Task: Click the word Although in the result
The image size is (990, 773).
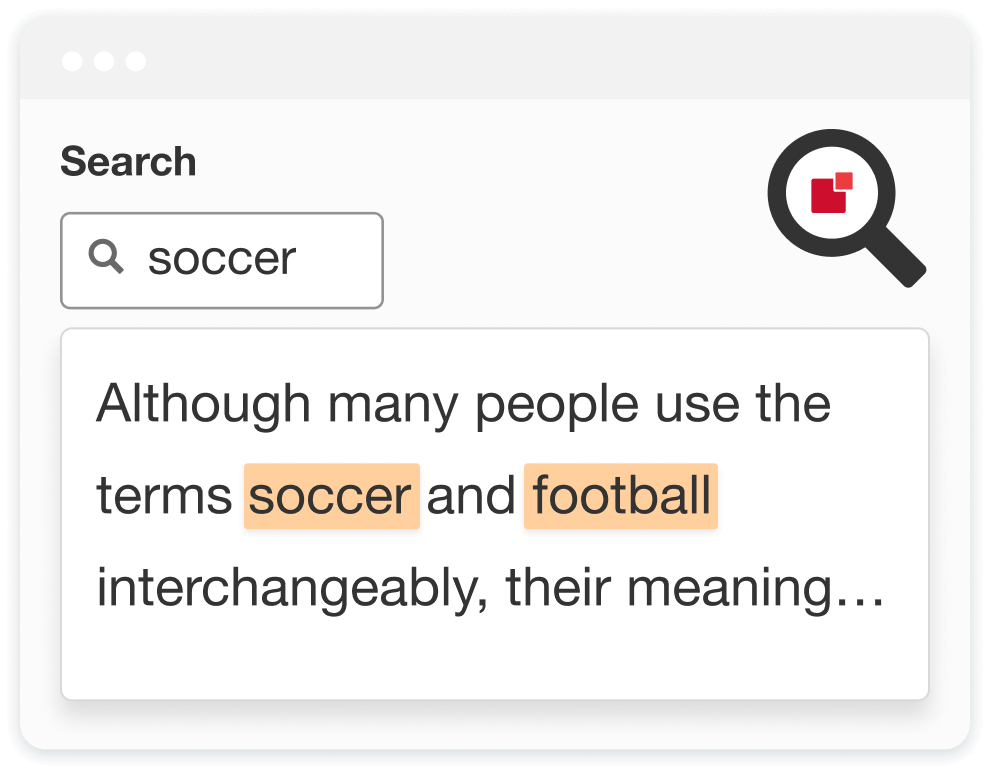Action: pos(203,406)
